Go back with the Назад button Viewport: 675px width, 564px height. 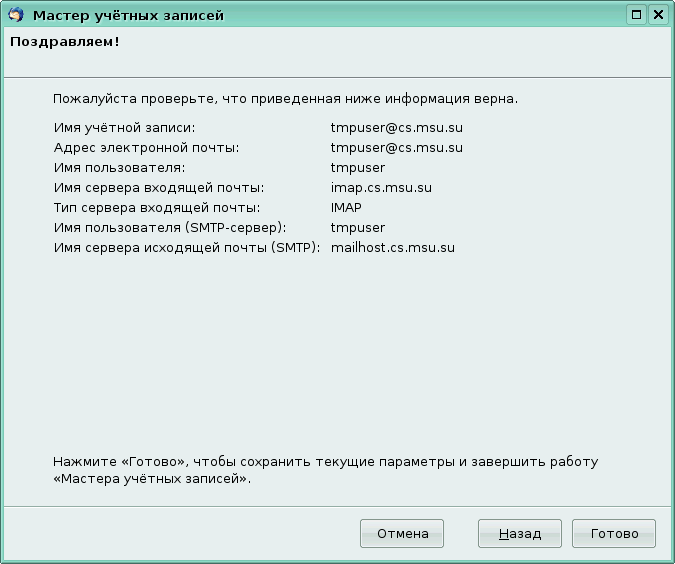click(x=520, y=534)
